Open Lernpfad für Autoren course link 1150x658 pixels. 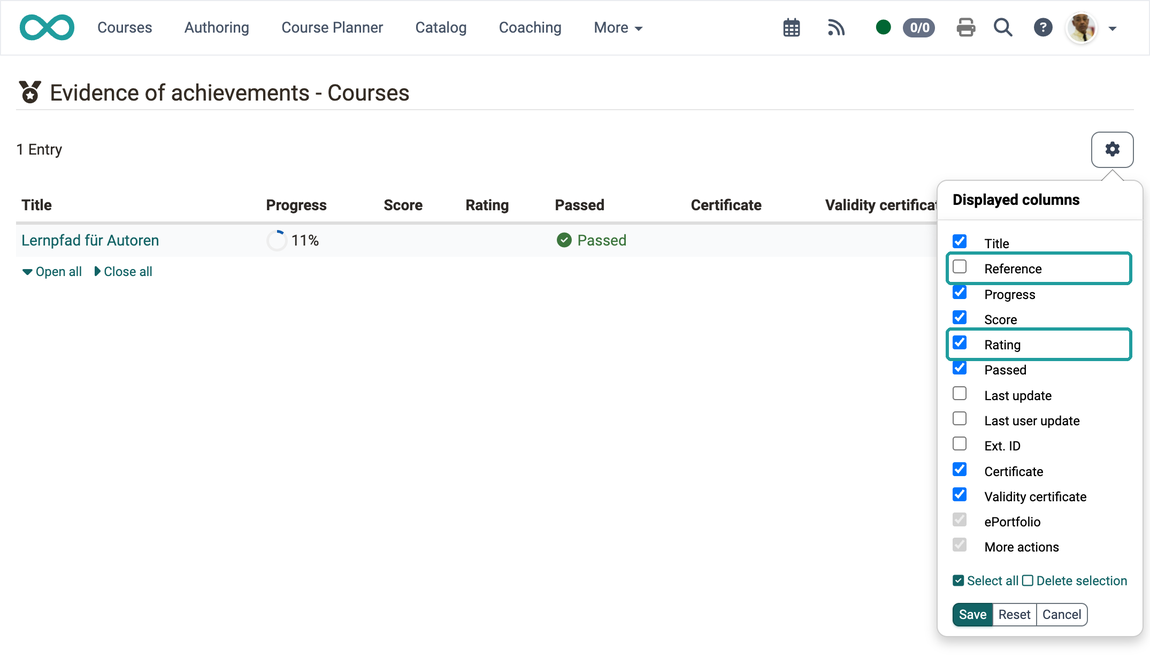click(90, 240)
